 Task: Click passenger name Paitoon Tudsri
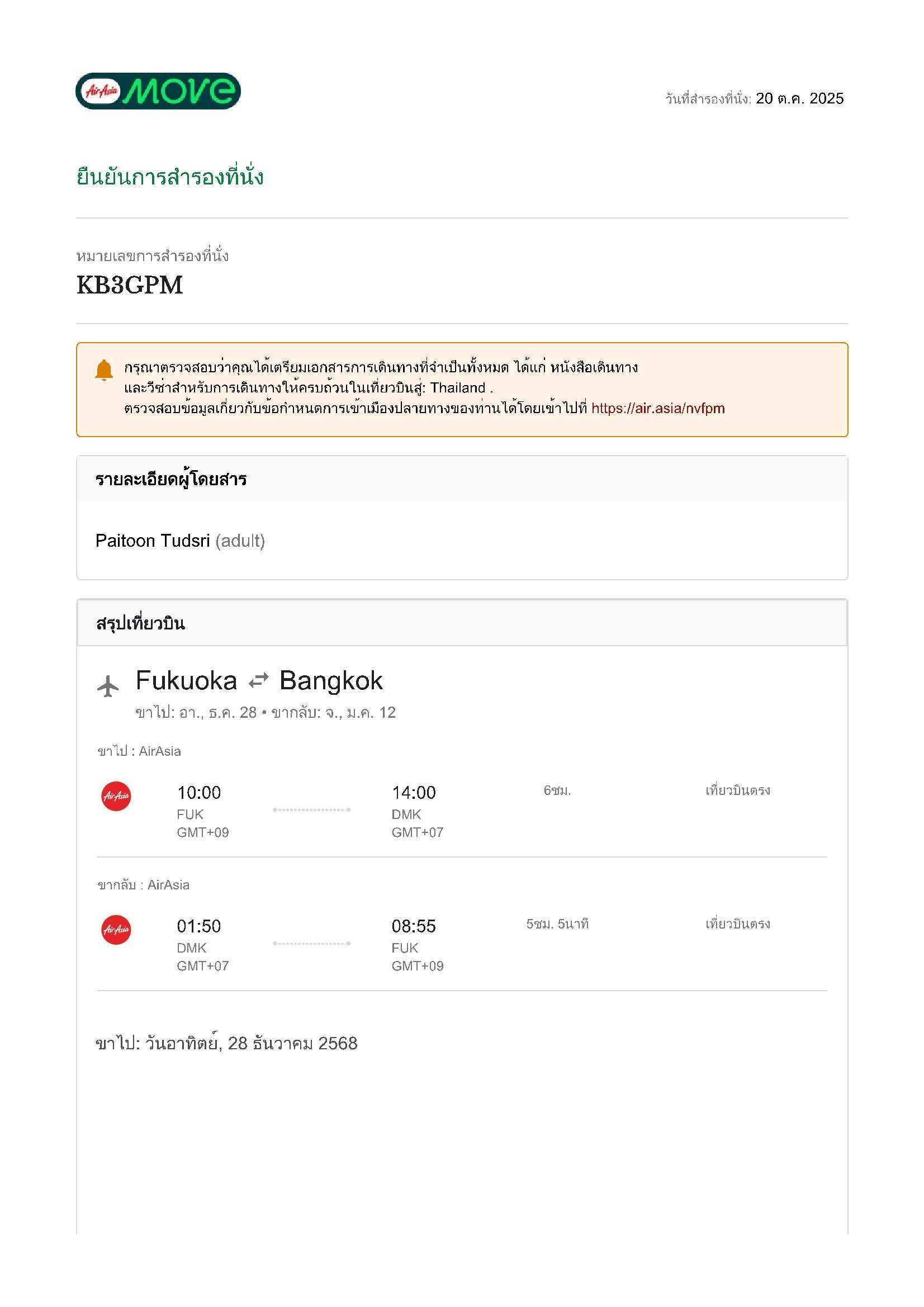coord(153,540)
